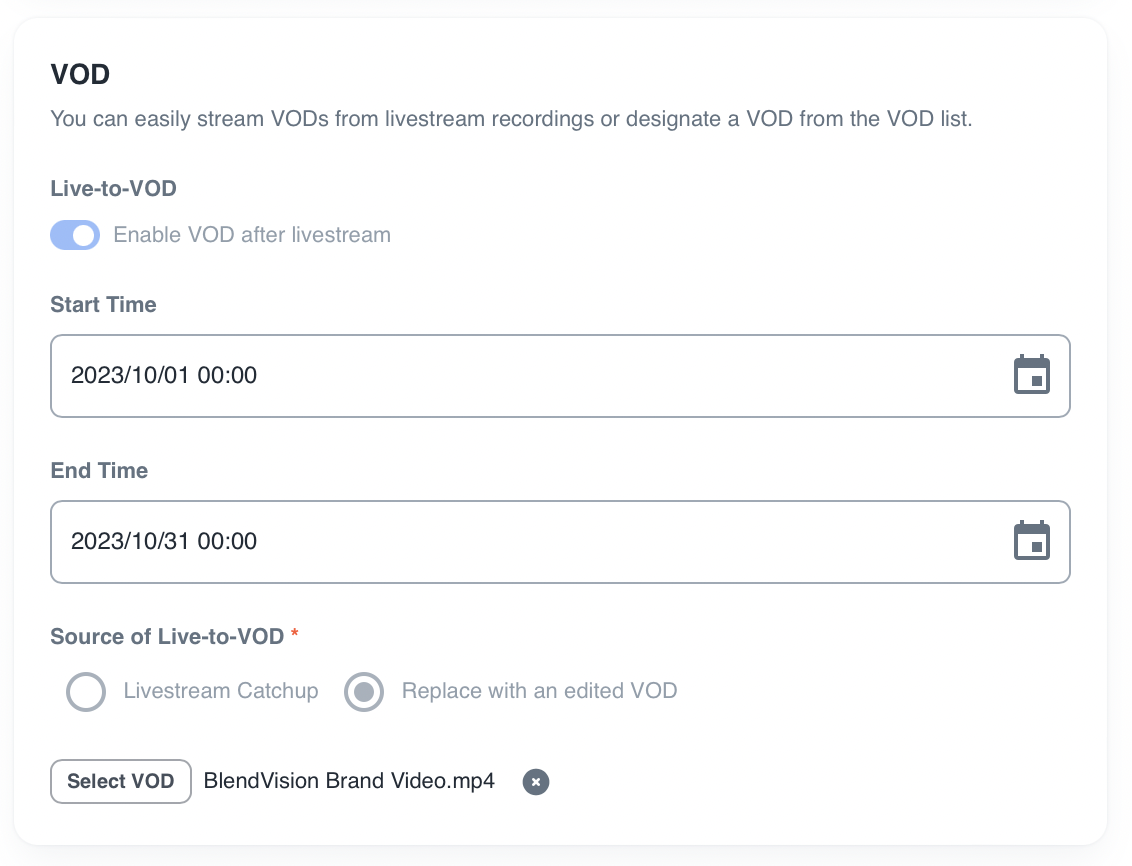Click the 'Source of Live-to-VOD' label
1132x866 pixels.
[167, 636]
